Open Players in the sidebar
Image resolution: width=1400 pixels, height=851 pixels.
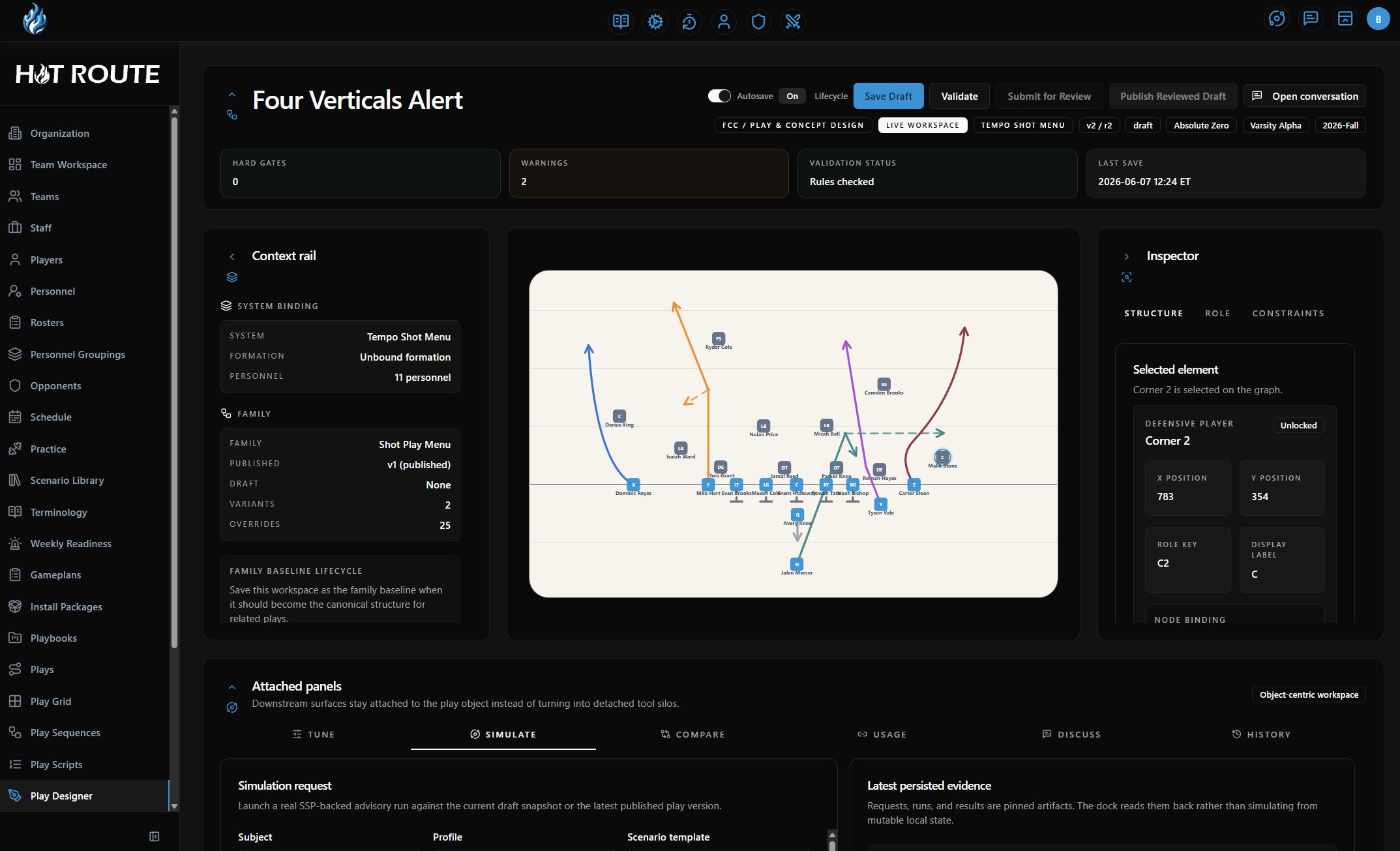(85, 260)
